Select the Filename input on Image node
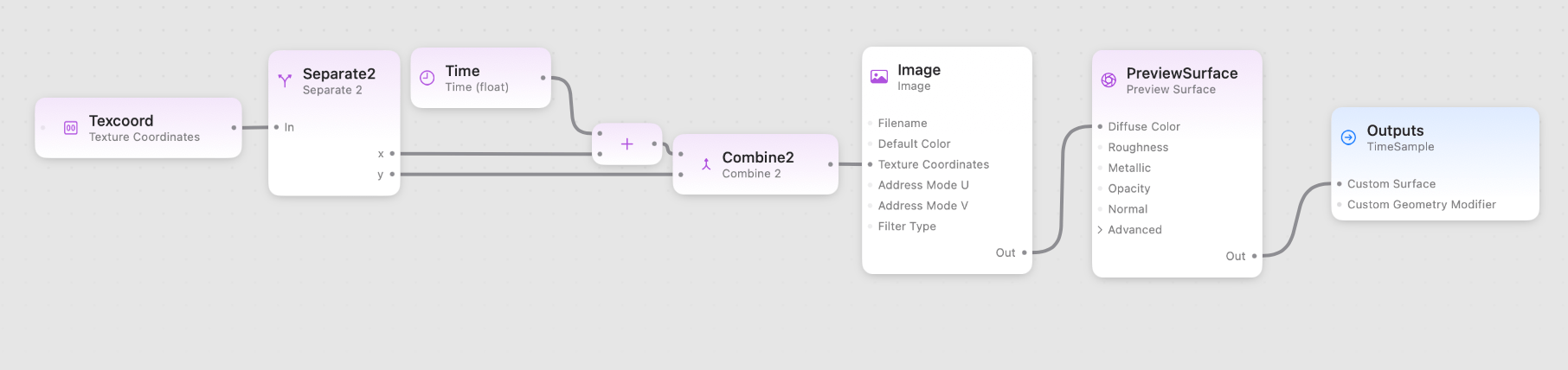Screen dimensions: 1568x370 [x=902, y=124]
